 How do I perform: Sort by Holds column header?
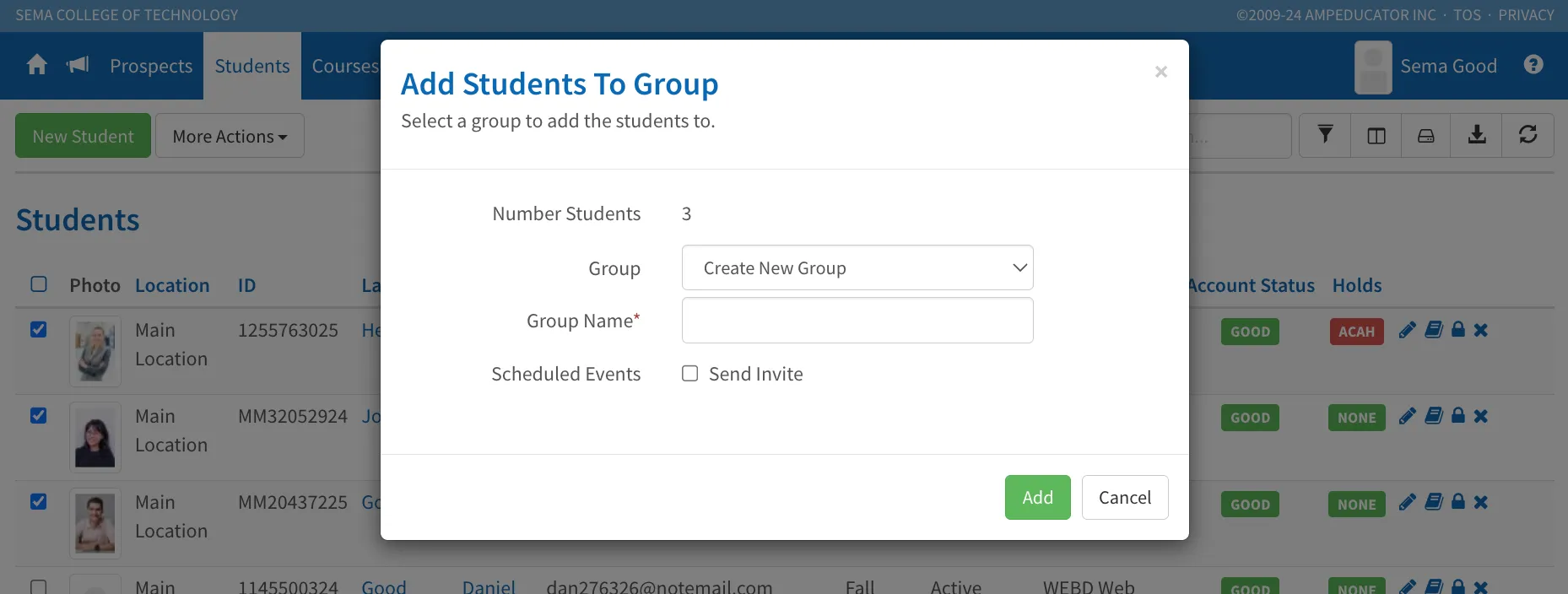click(x=1357, y=285)
